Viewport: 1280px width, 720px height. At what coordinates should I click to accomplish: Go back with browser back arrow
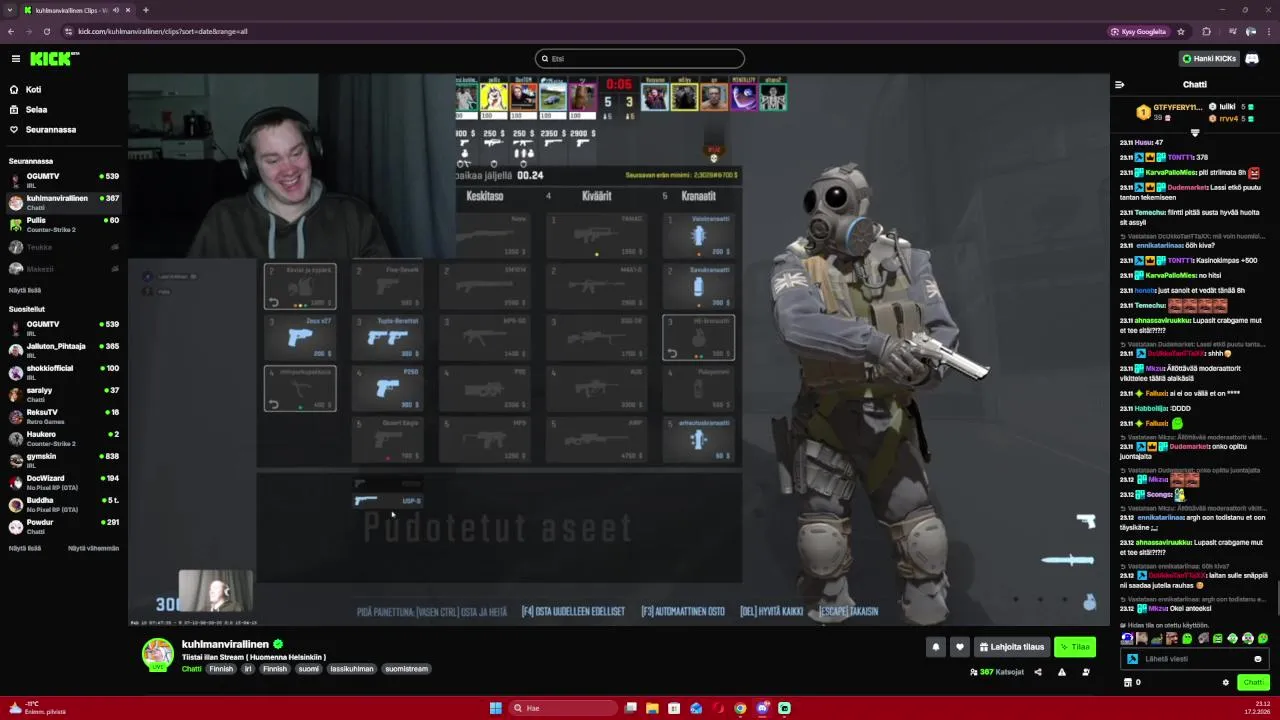[11, 31]
